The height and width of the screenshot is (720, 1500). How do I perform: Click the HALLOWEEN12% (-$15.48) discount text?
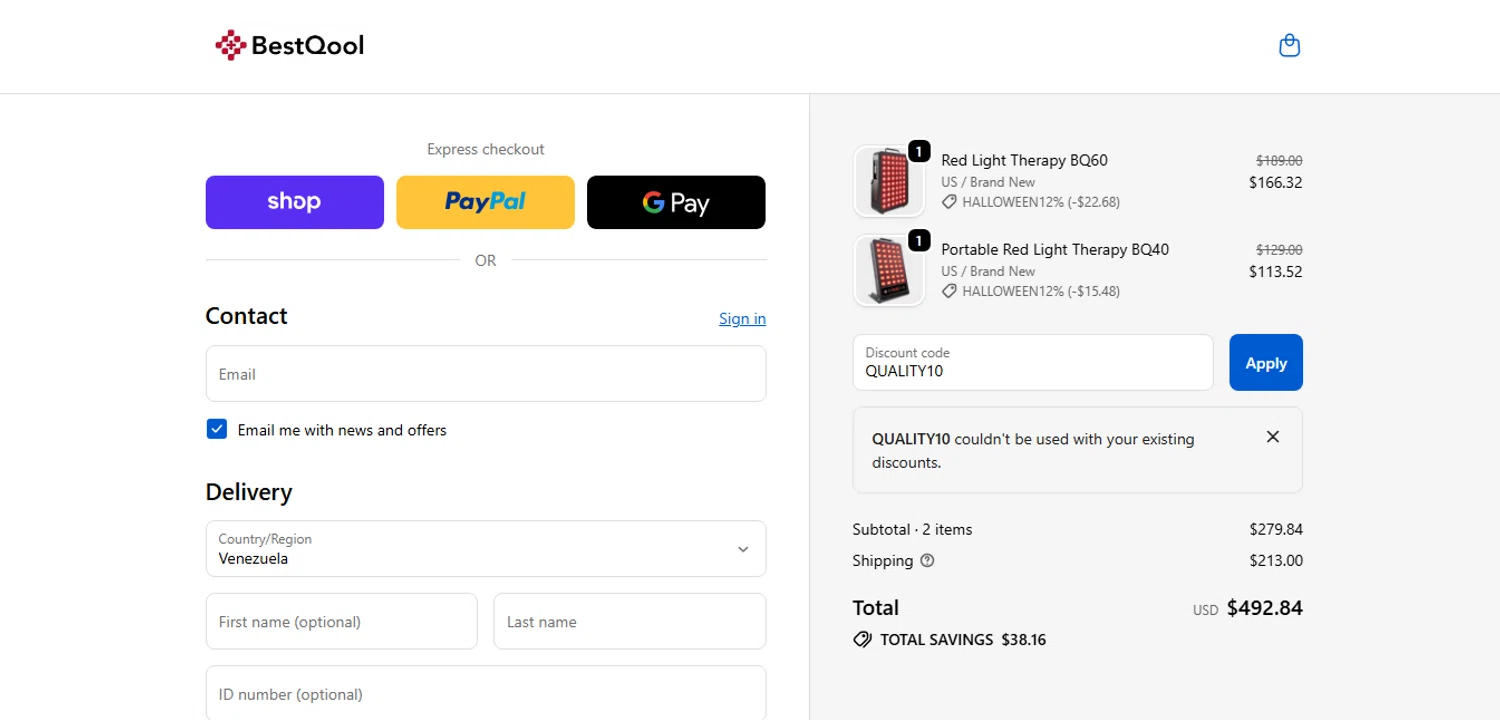(x=1041, y=292)
